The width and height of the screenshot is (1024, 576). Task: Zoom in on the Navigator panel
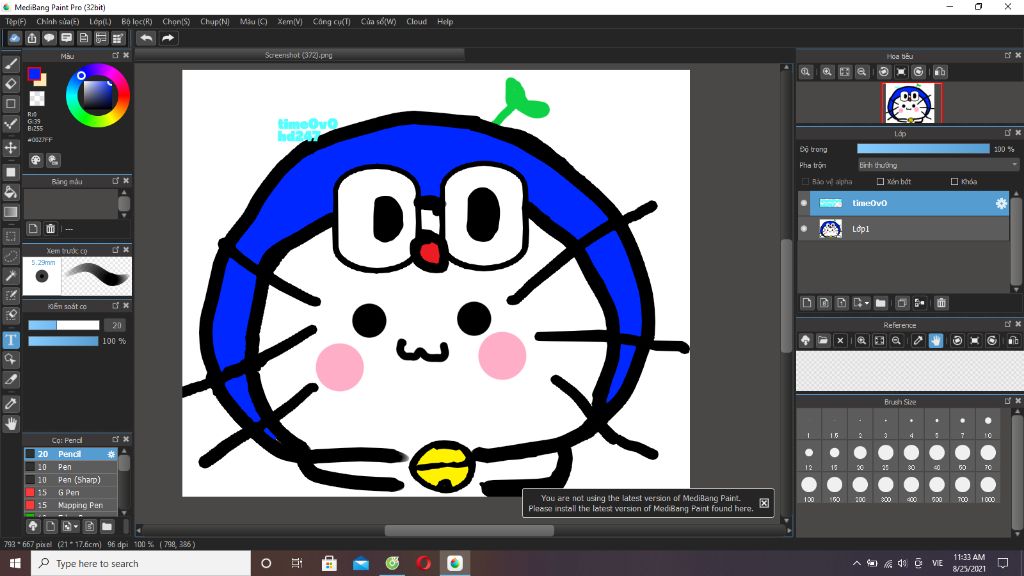coord(827,72)
